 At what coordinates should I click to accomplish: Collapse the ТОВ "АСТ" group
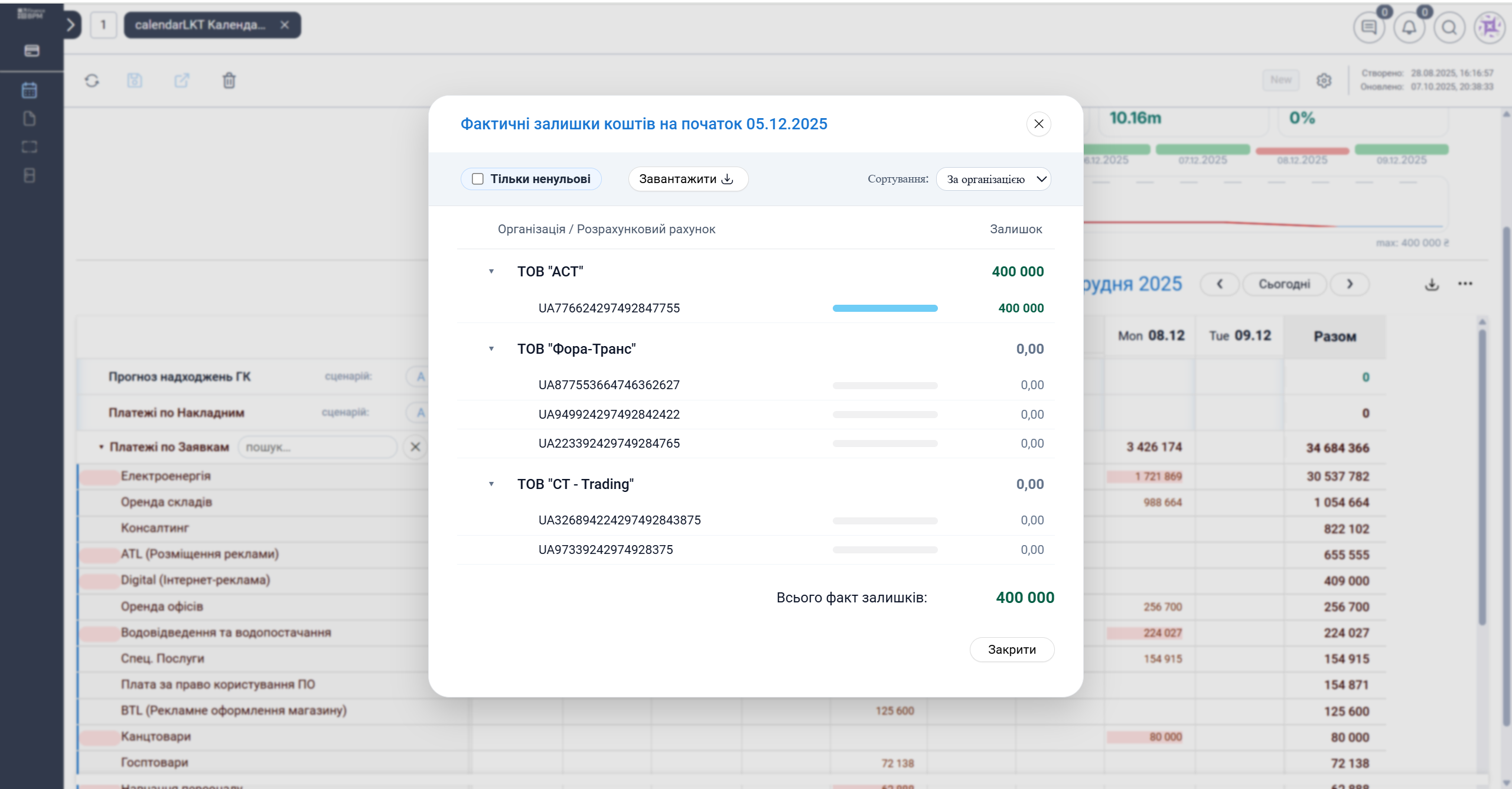(491, 272)
